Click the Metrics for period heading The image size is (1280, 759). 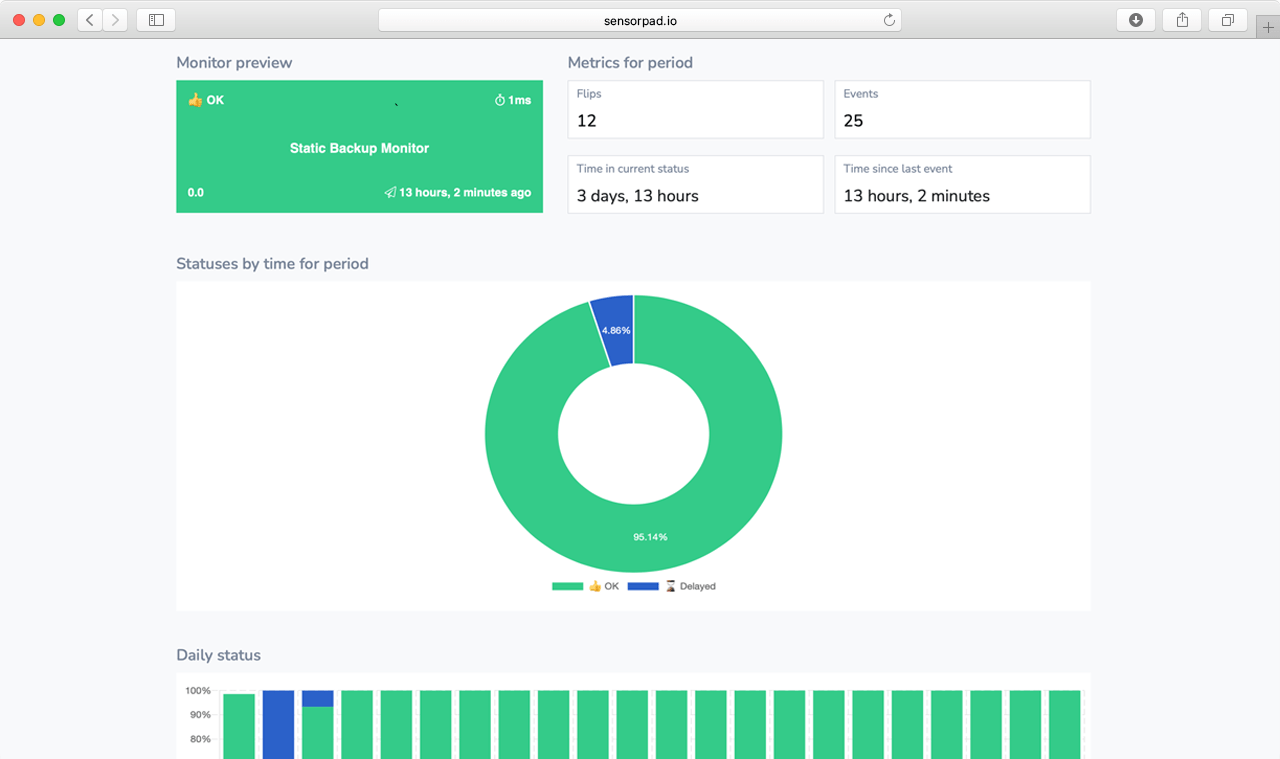[630, 62]
